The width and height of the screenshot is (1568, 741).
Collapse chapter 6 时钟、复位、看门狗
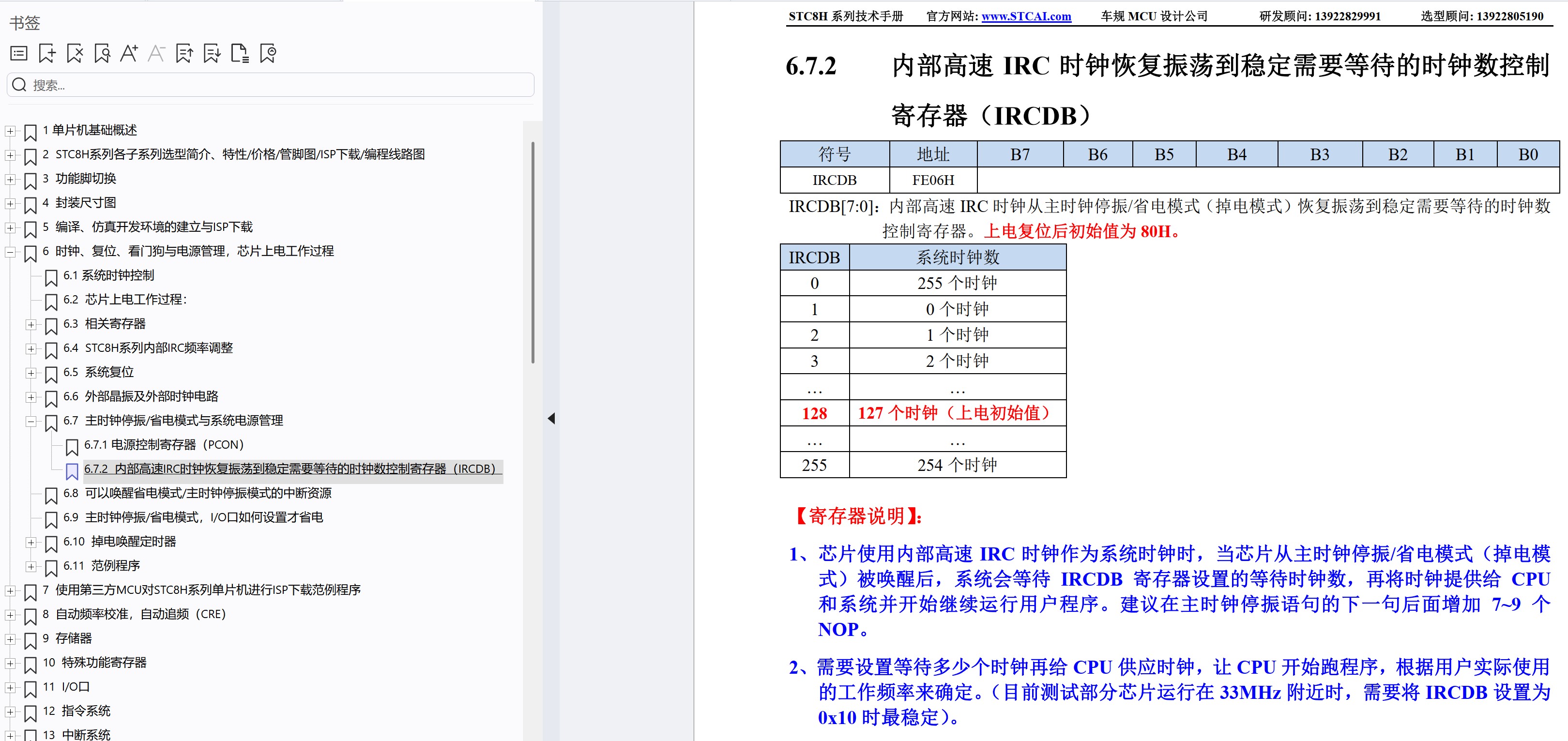[10, 252]
